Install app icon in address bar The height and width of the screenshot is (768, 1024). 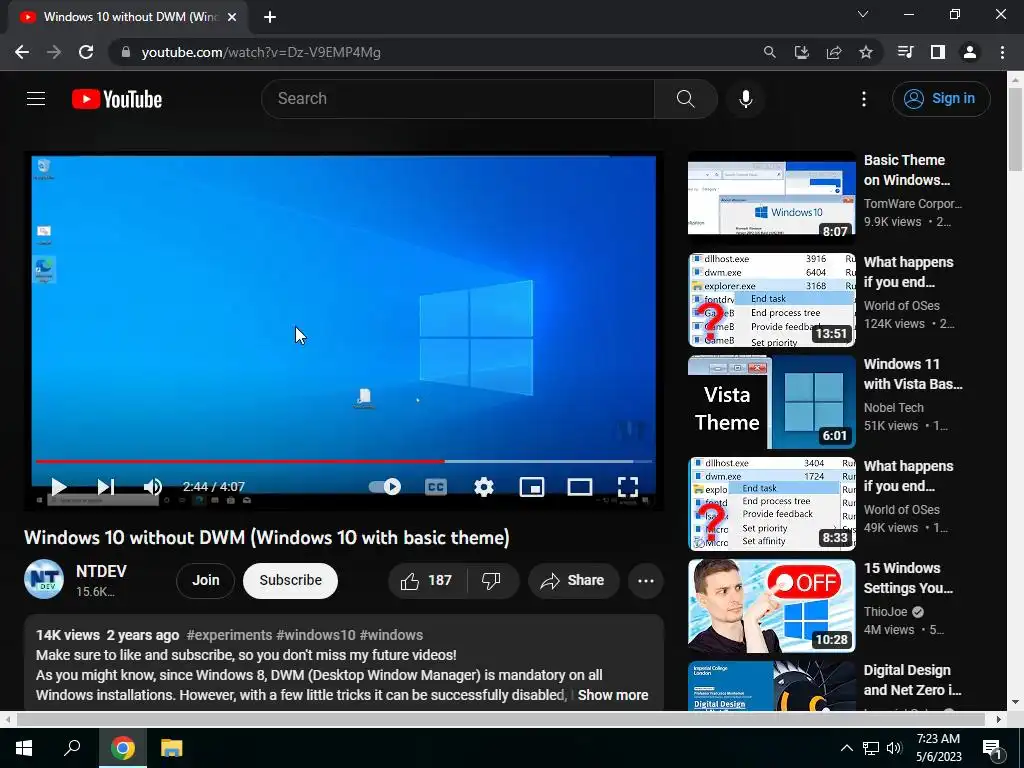[x=801, y=52]
